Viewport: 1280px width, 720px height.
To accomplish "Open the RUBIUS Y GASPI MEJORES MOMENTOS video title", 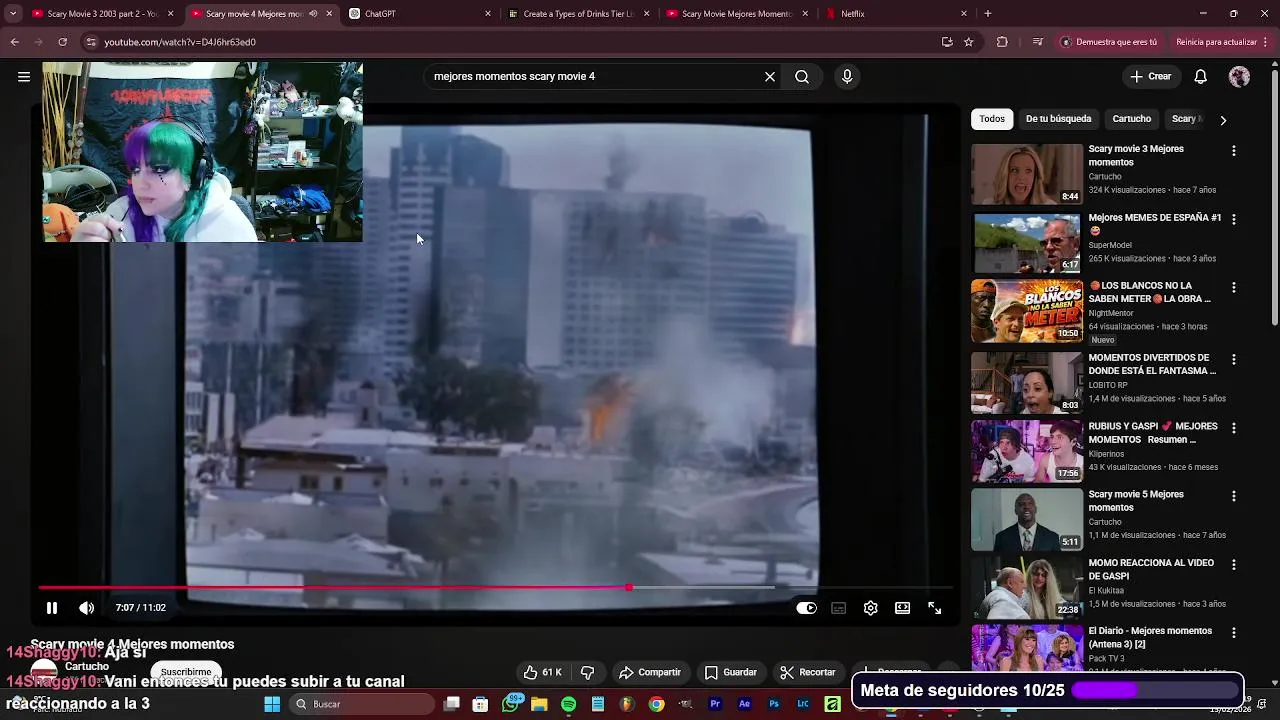I will coord(1153,433).
